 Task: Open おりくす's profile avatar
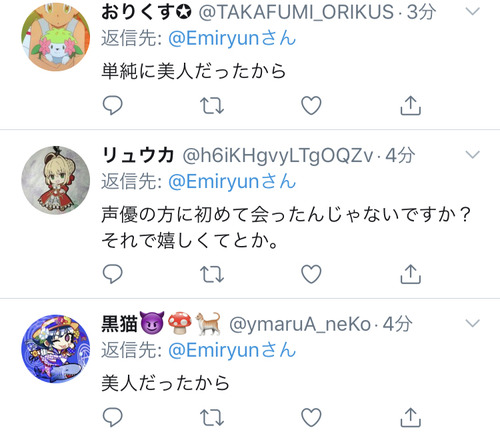(56, 36)
